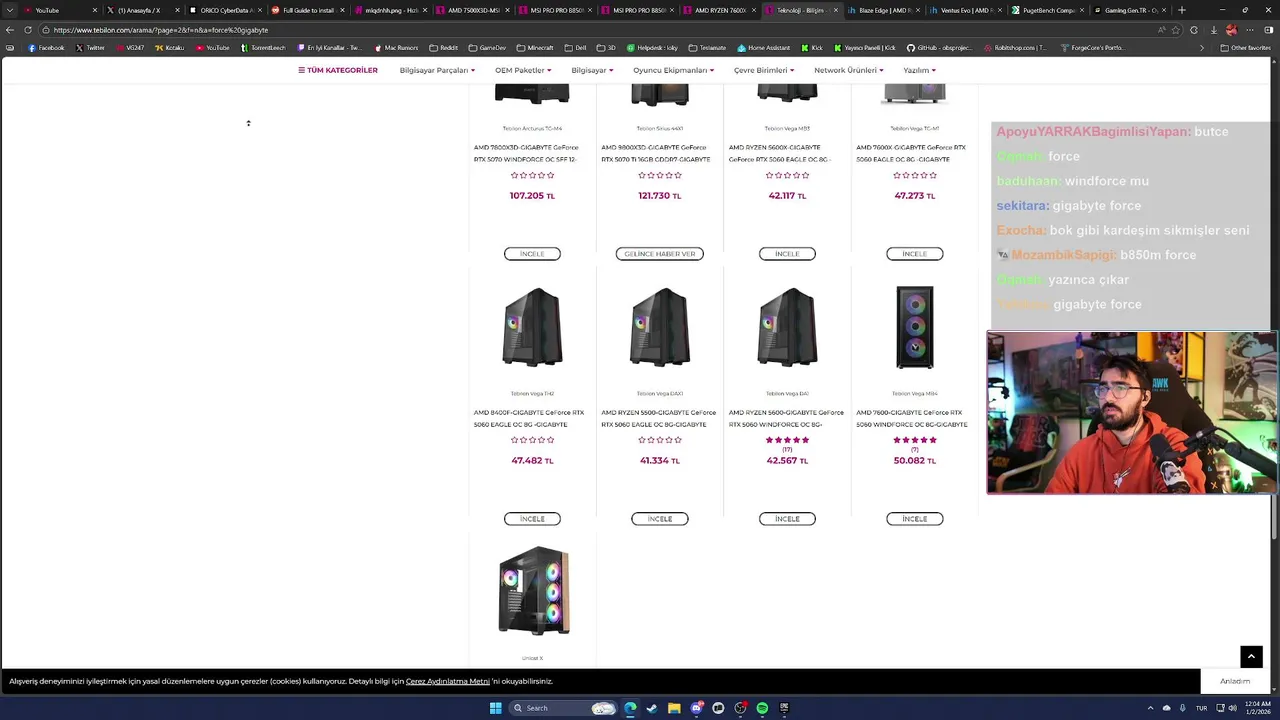The width and height of the screenshot is (1280, 720).
Task: Open Spotify from the taskbar
Action: (762, 708)
